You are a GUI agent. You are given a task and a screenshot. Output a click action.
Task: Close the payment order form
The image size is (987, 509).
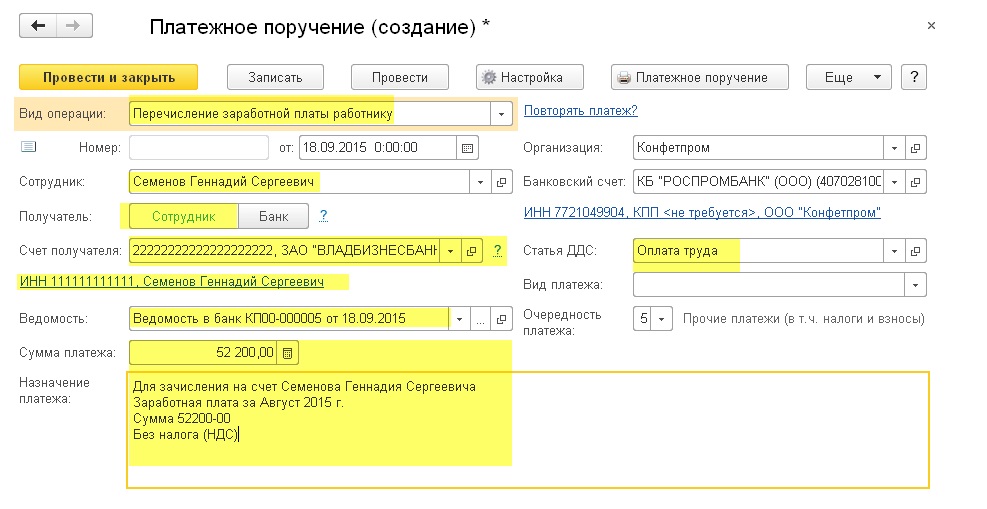tap(931, 26)
